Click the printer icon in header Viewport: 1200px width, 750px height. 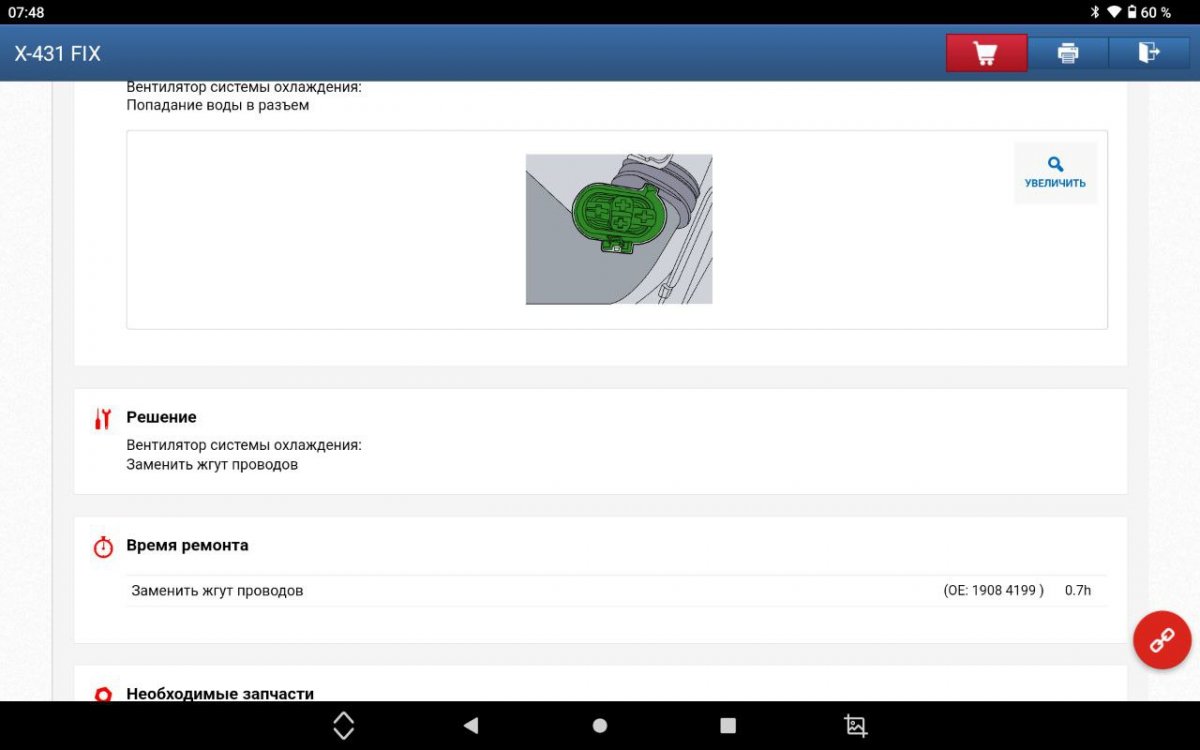click(x=1068, y=53)
